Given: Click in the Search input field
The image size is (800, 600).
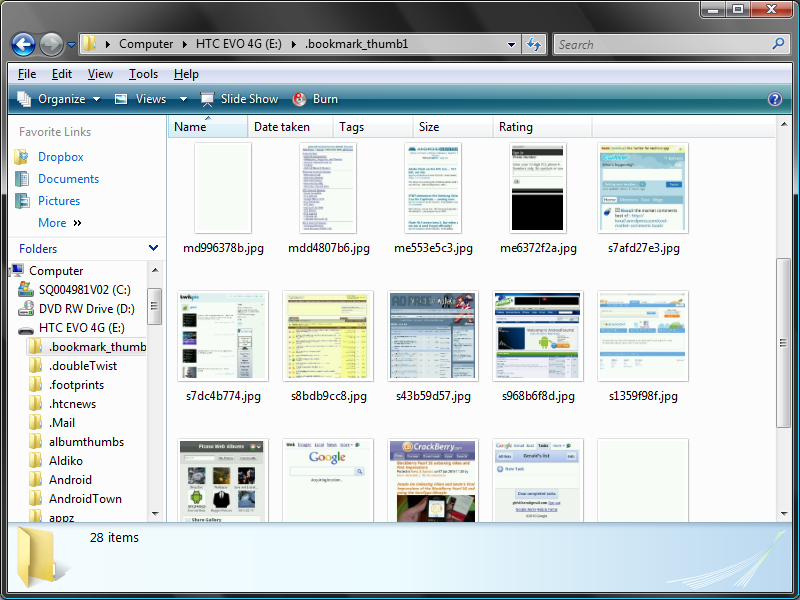Looking at the screenshot, I should [660, 44].
